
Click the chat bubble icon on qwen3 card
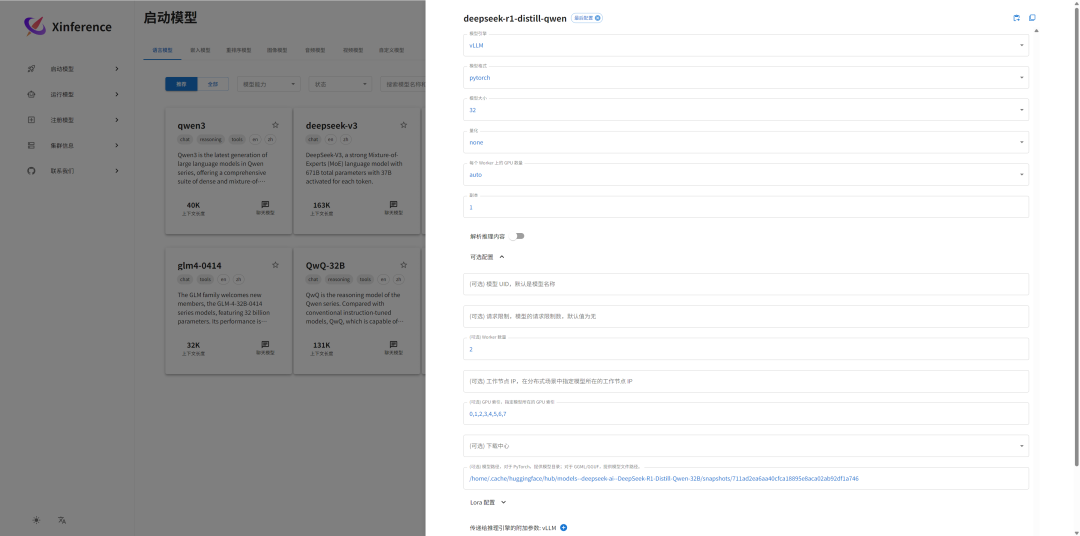[265, 205]
